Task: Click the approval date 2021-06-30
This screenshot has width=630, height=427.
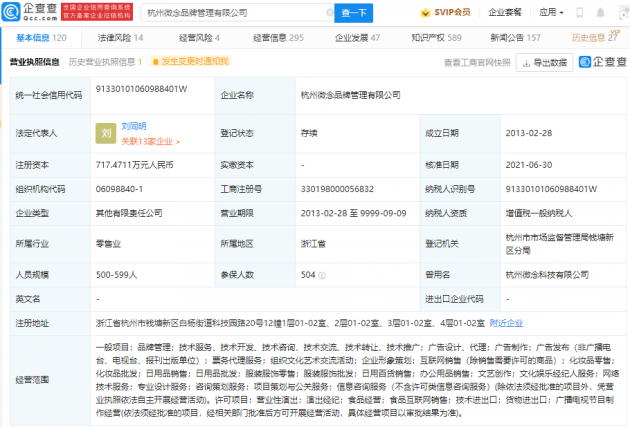Action: [x=529, y=165]
